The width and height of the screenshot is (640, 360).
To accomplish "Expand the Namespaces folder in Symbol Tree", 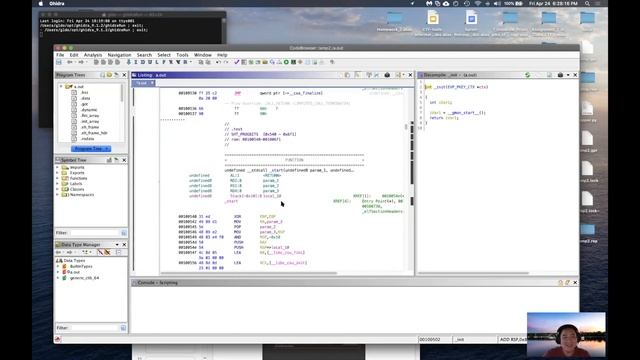I will (x=58, y=195).
